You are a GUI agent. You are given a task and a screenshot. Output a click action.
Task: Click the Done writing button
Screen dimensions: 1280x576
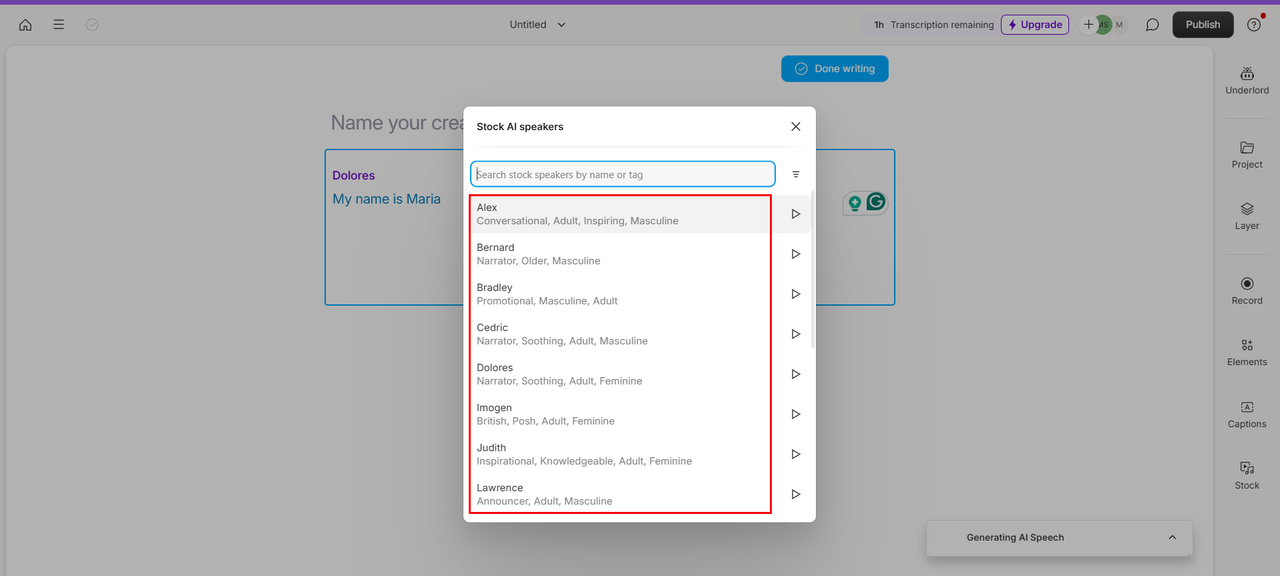(x=835, y=69)
